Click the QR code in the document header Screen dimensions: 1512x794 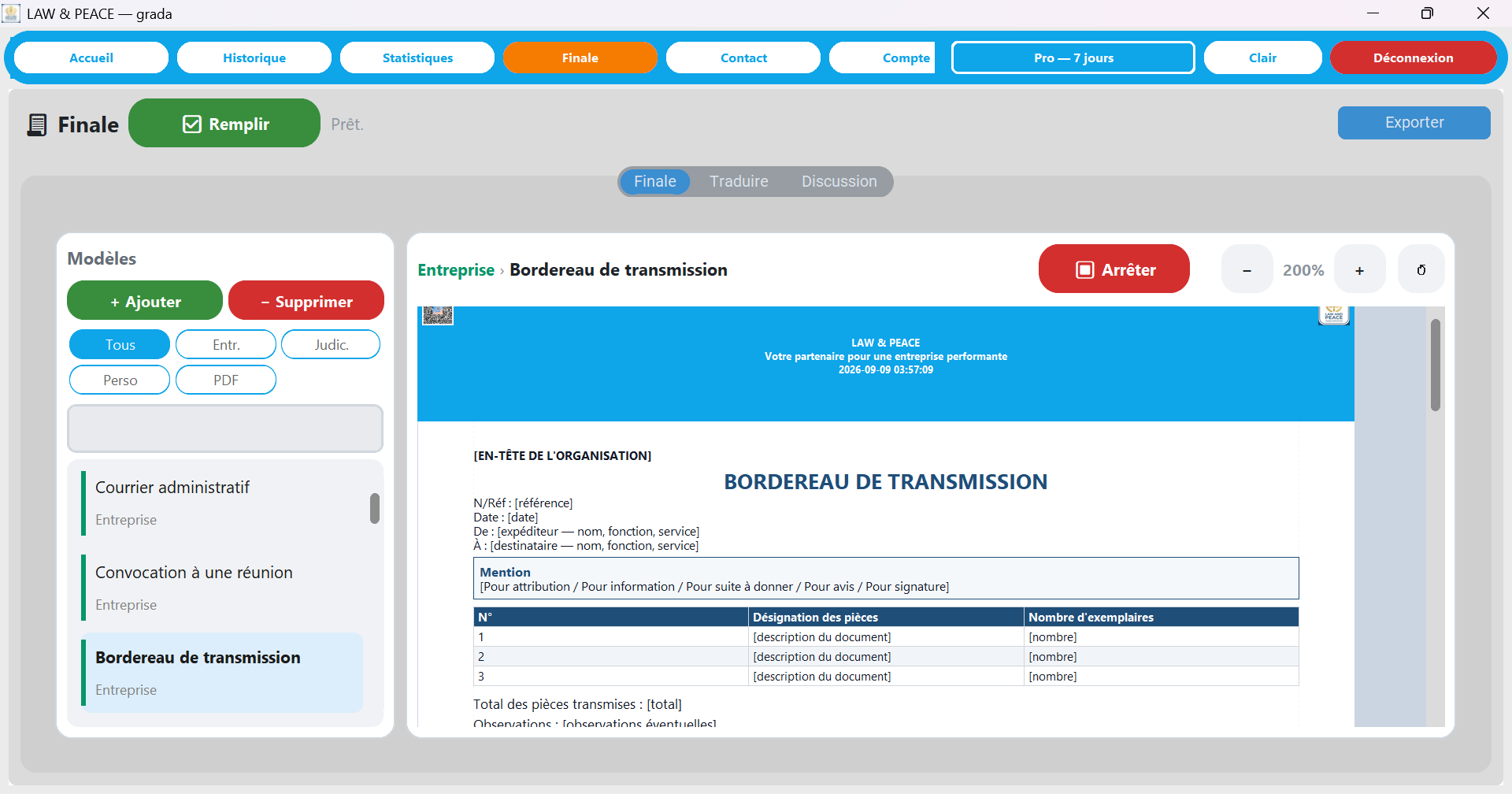coord(438,315)
